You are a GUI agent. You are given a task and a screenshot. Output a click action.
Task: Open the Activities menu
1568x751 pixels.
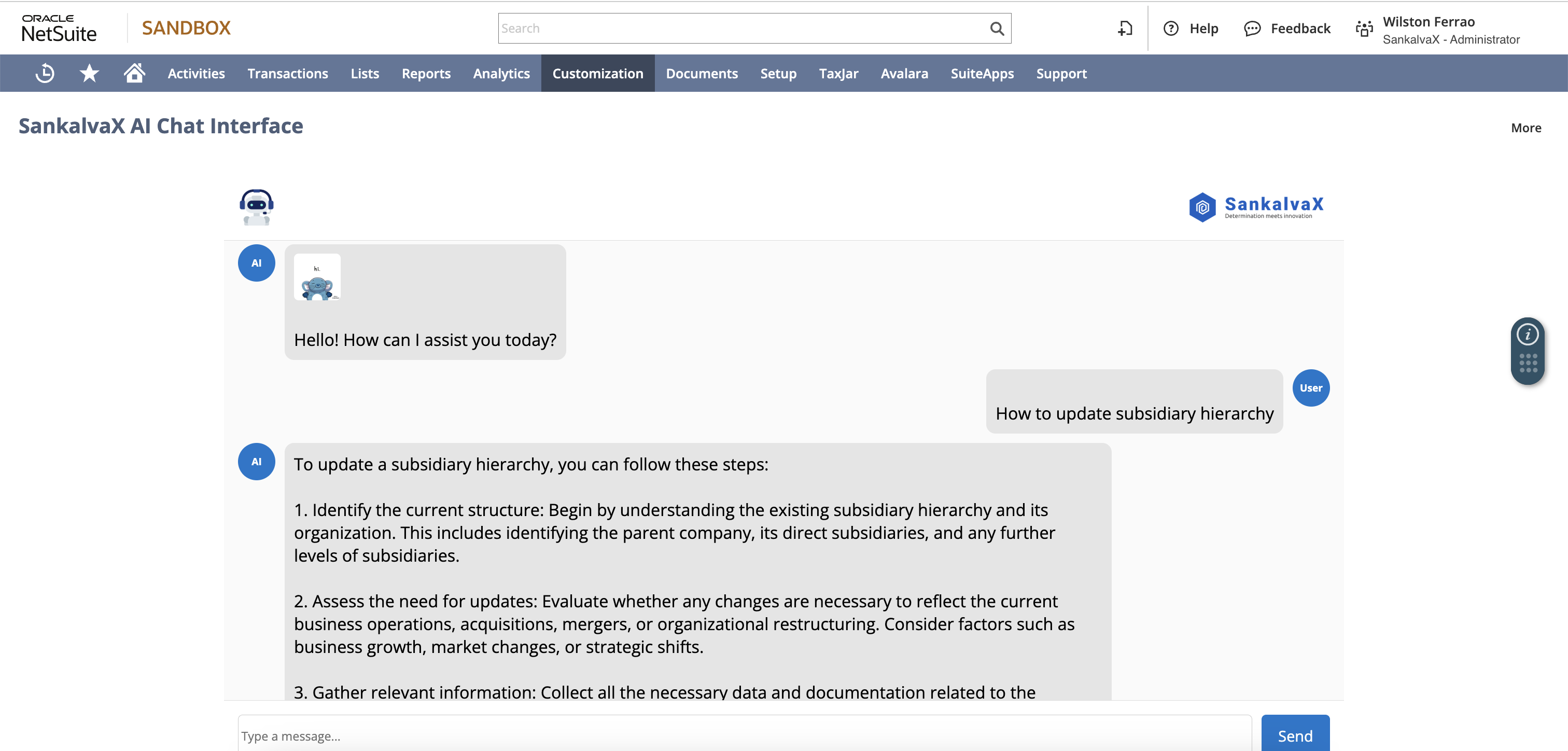(x=196, y=73)
